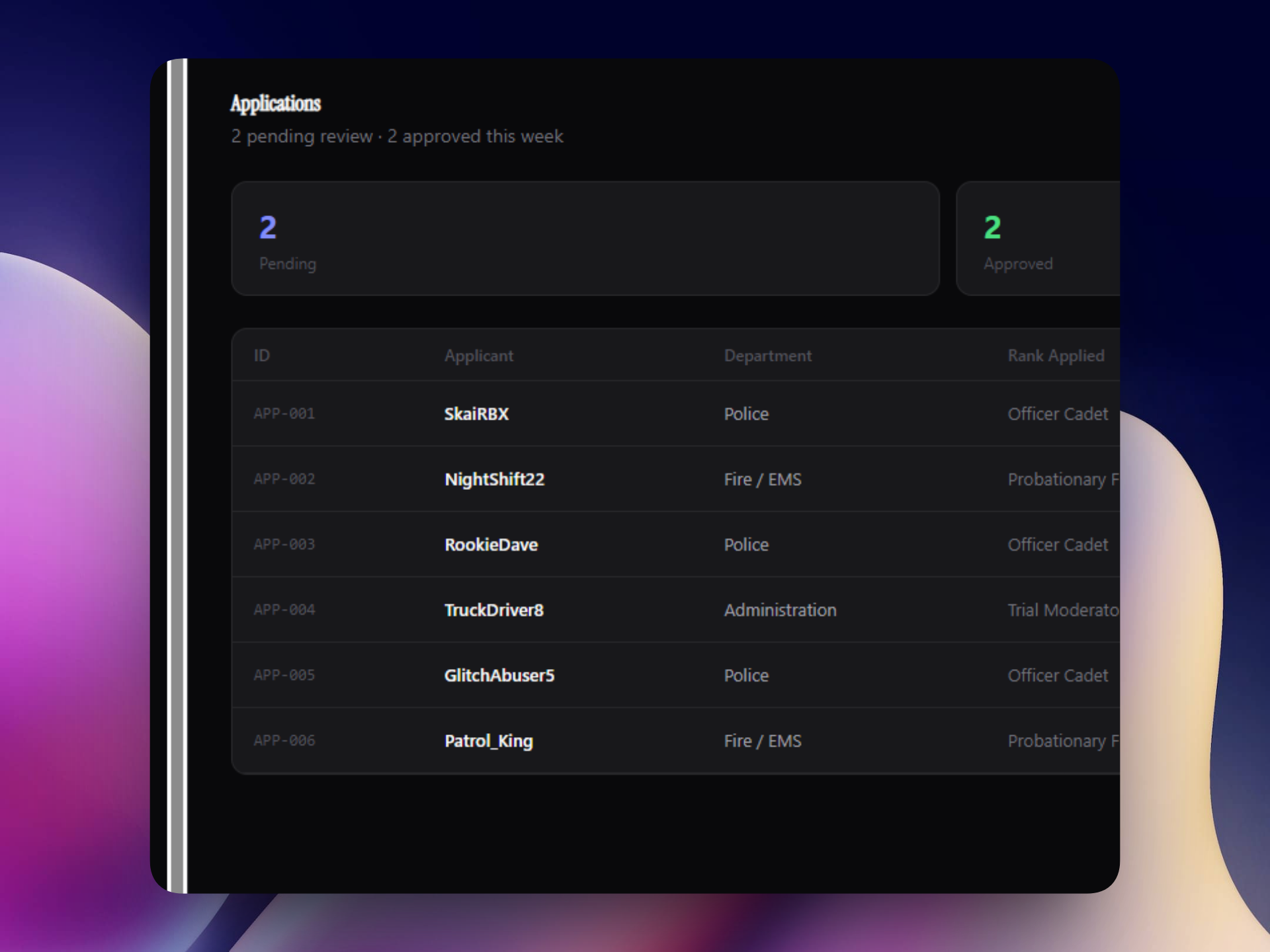Click Fire / EMS in Patrol_King row
Image resolution: width=1270 pixels, height=952 pixels.
pyautogui.click(x=763, y=740)
